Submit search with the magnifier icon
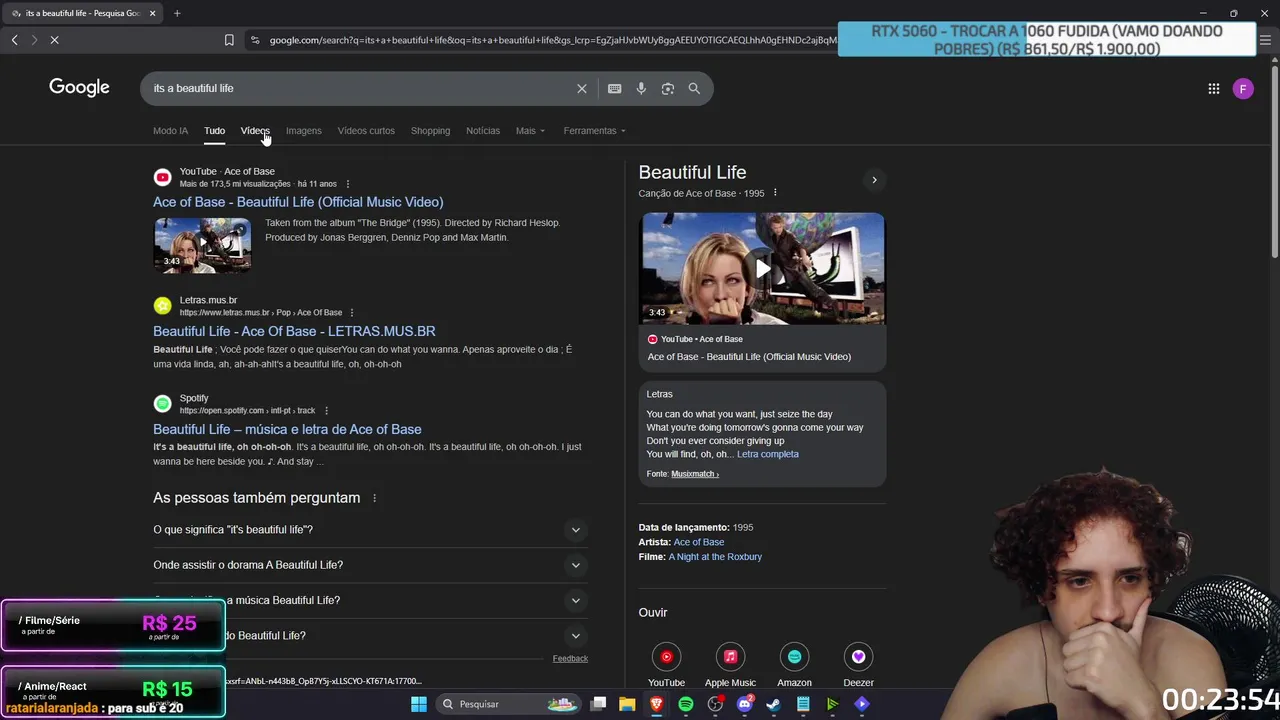Screen dimensions: 1280x720 (694, 88)
